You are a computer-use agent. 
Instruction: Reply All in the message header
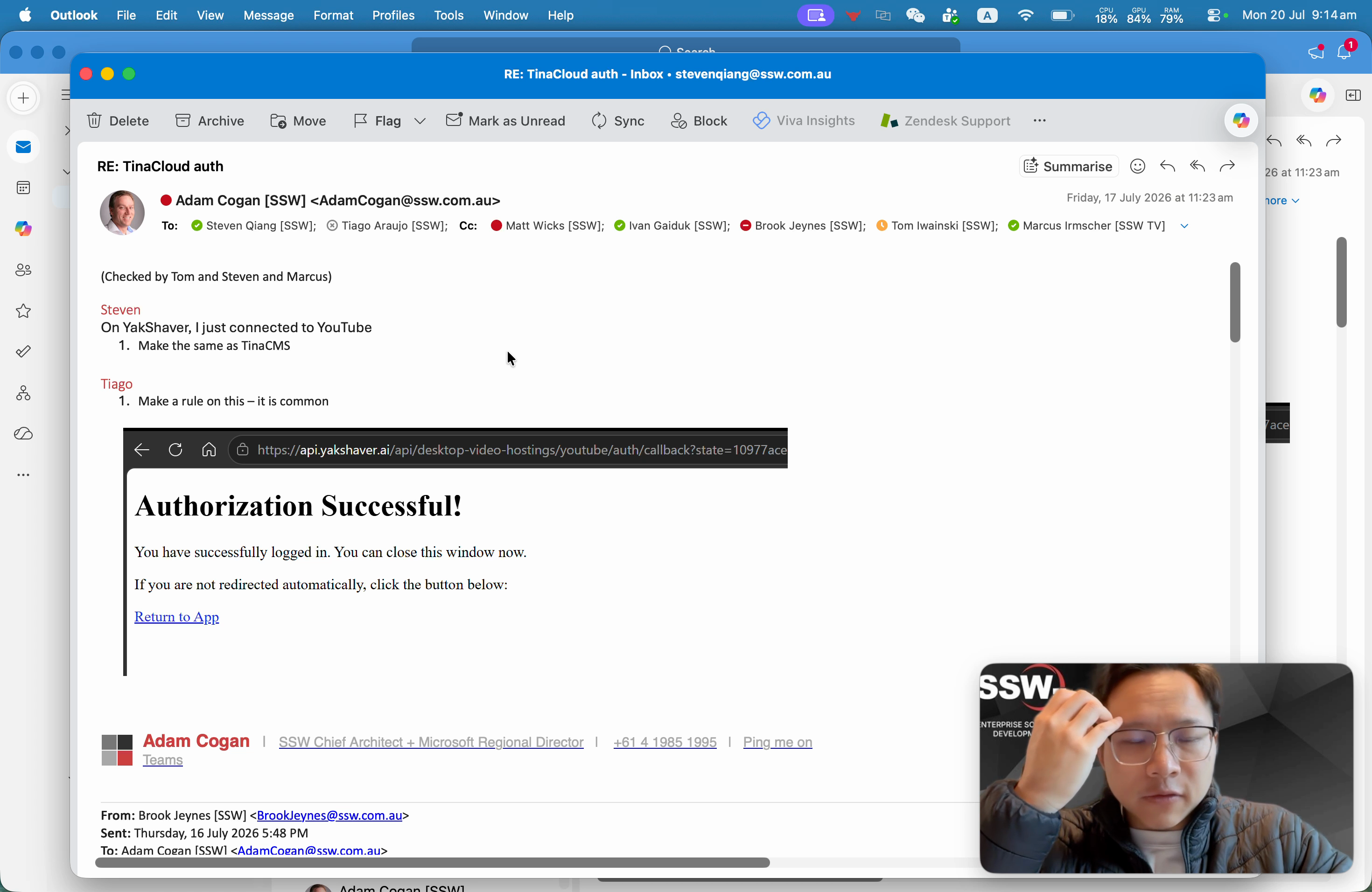point(1198,167)
